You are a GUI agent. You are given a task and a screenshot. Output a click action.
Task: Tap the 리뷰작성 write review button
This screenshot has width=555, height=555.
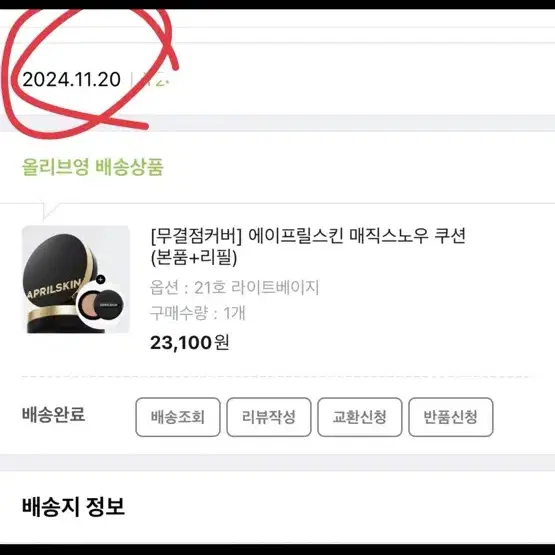tap(269, 417)
